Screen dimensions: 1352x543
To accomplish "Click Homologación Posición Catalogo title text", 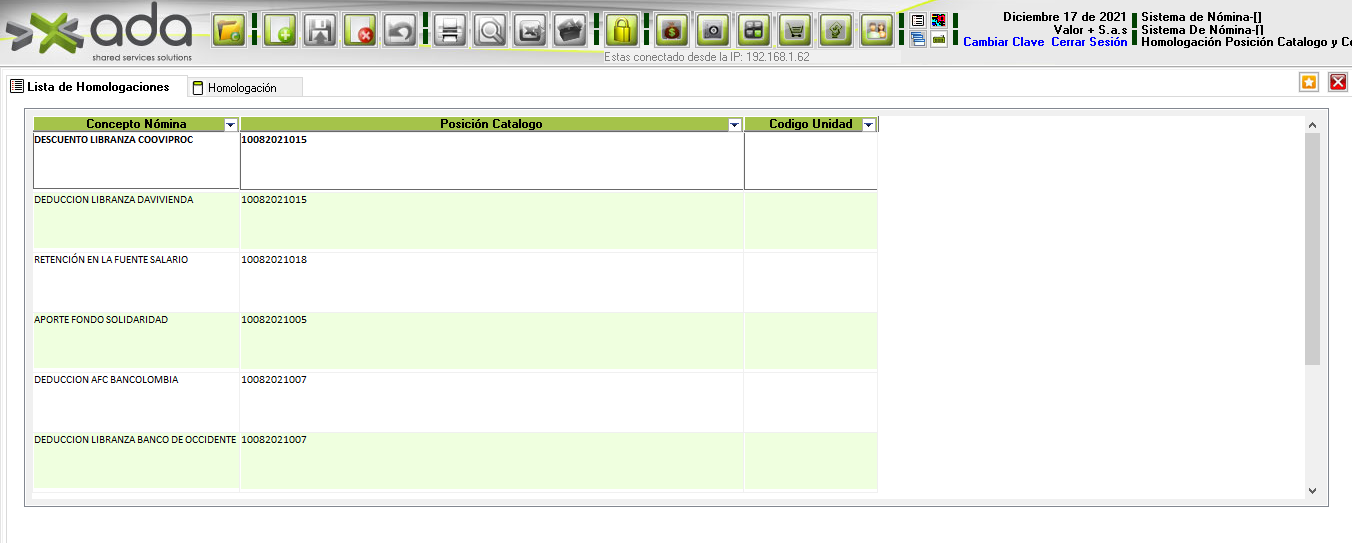I will coord(1246,42).
